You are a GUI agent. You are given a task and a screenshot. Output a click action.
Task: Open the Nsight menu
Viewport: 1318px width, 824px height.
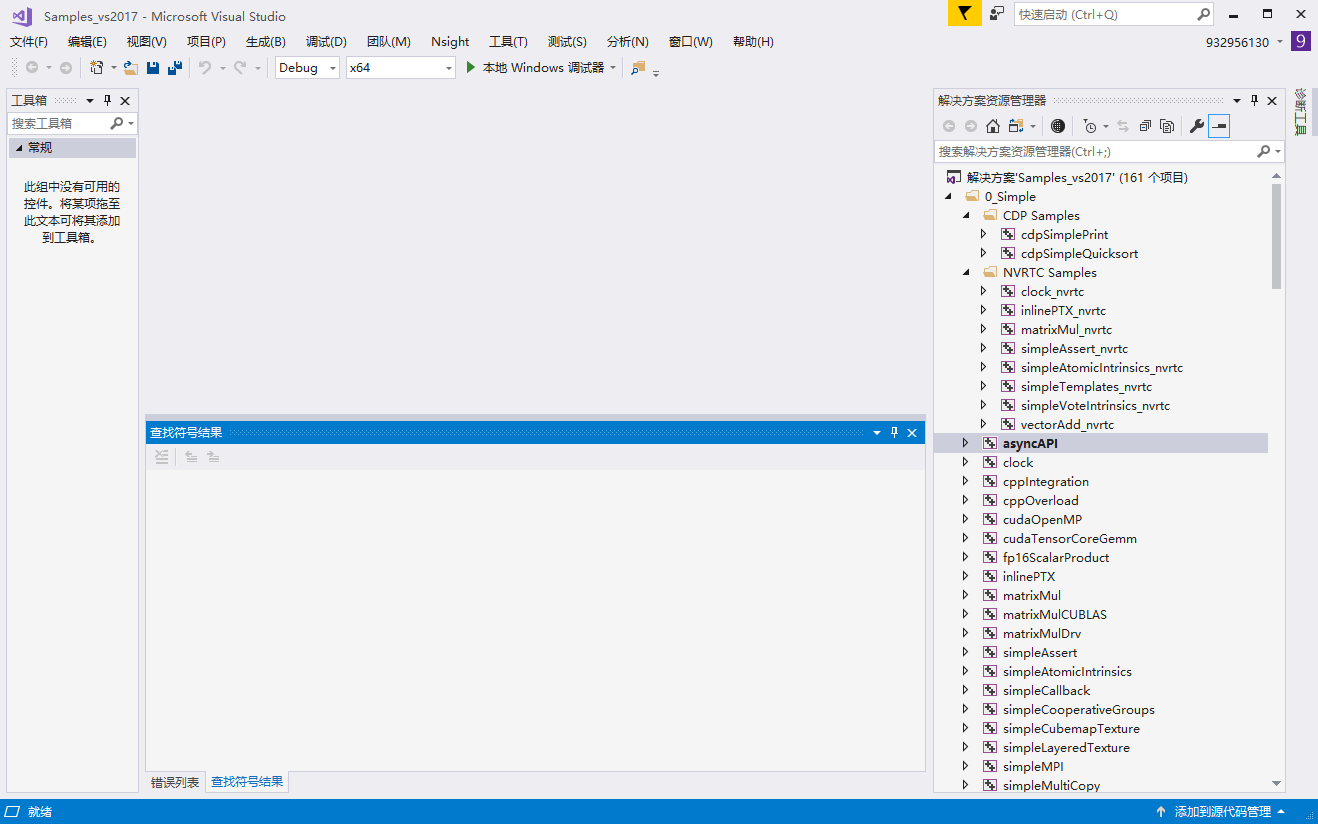click(x=450, y=42)
